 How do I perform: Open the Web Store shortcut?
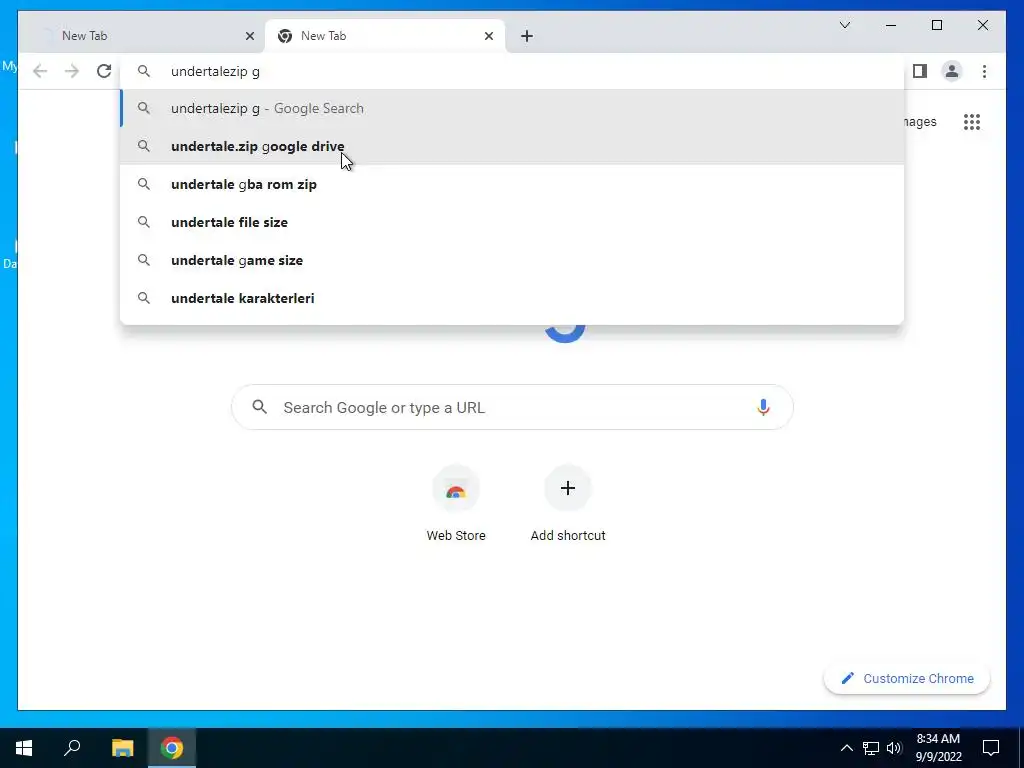456,504
